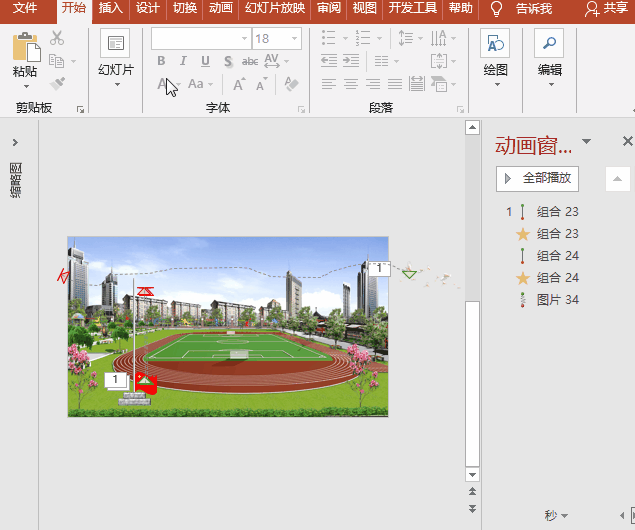Toggle Italic formatting

click(183, 61)
